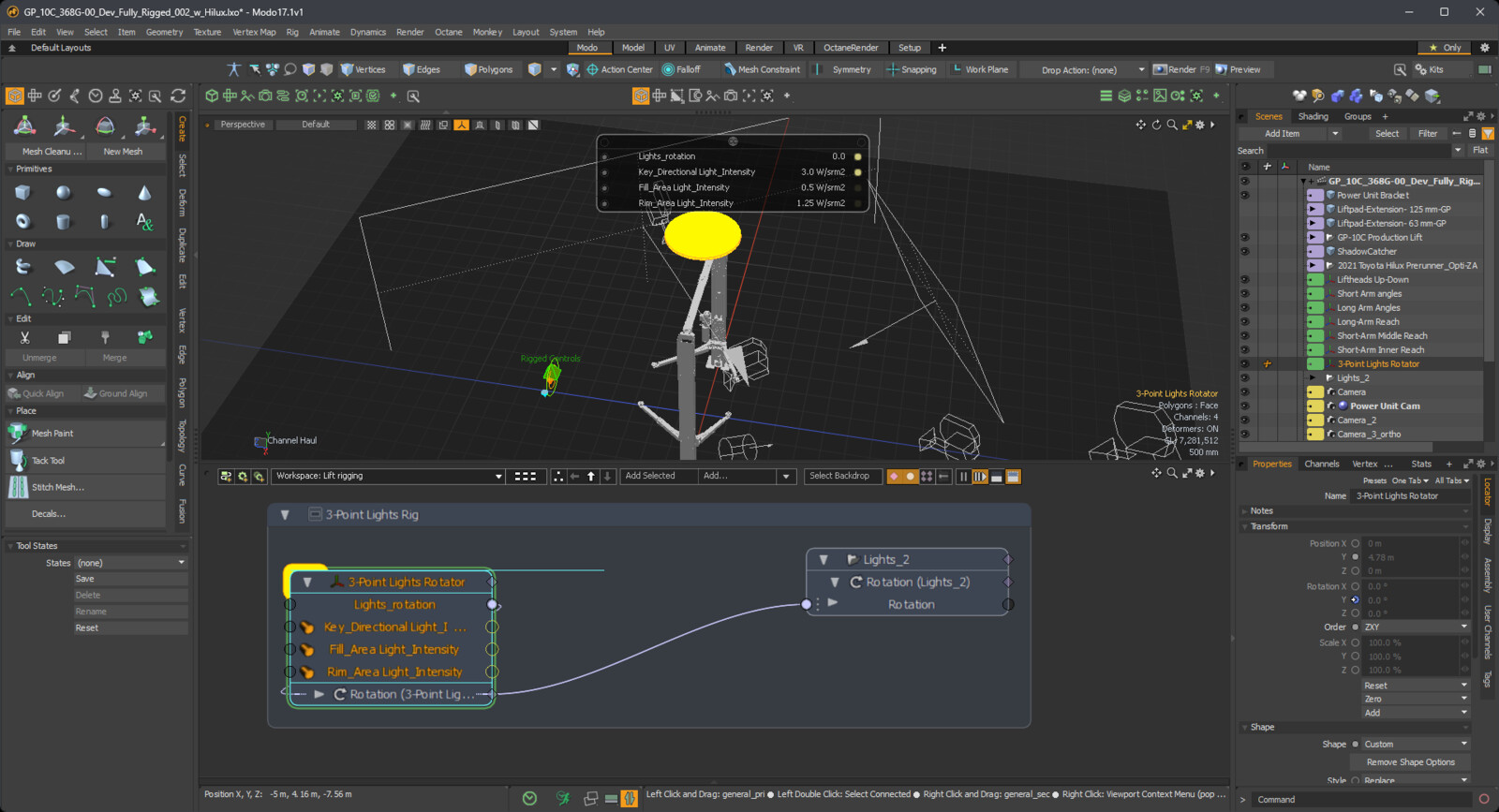Select the Text primitive tool icon
The image size is (1499, 812).
[x=144, y=222]
